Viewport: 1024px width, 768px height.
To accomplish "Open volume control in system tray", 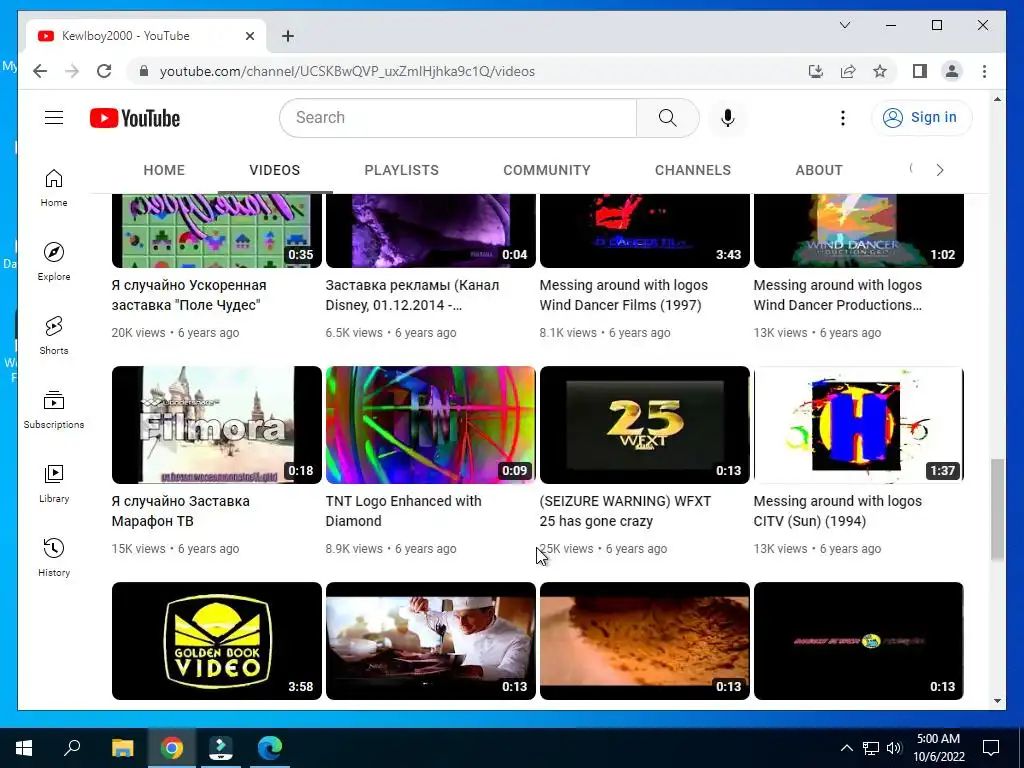I will coord(894,748).
